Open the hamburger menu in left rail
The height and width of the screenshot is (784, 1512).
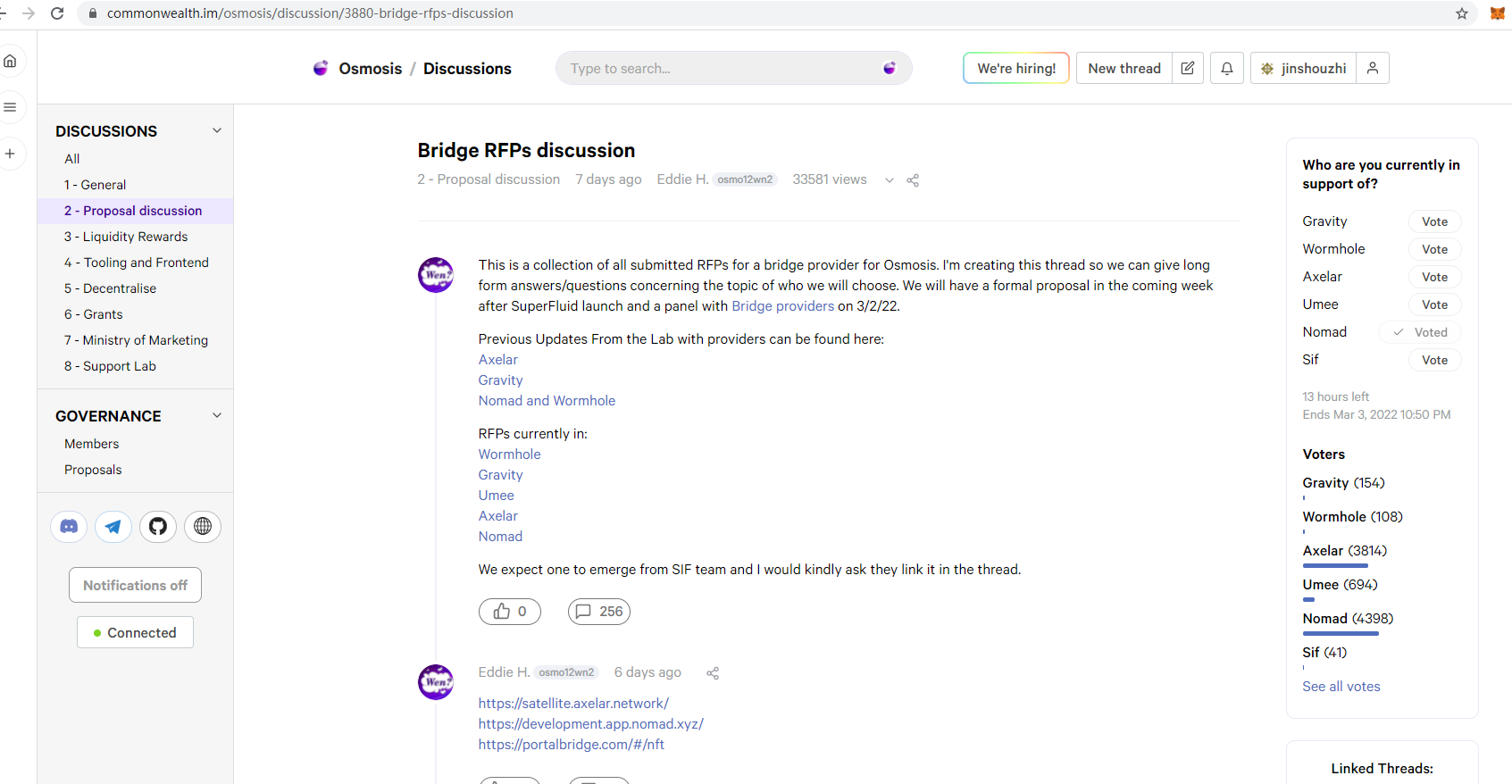[x=11, y=107]
